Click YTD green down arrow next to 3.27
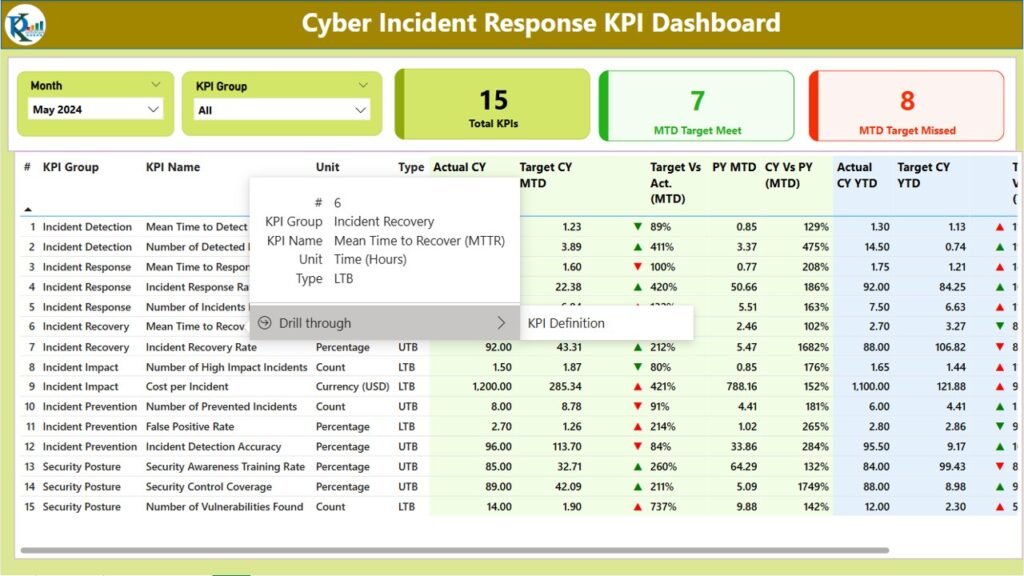This screenshot has height=576, width=1024. pyautogui.click(x=1000, y=326)
